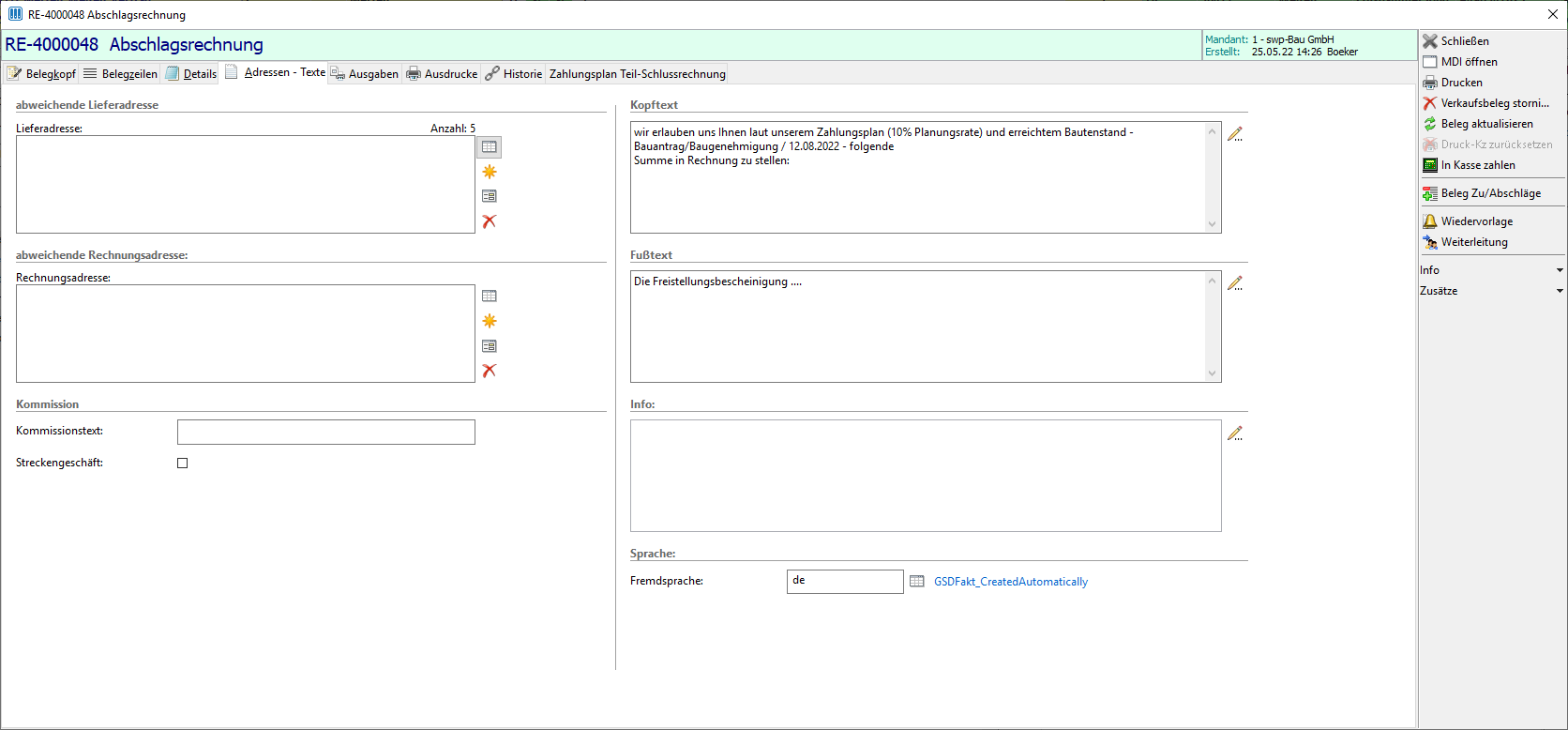The image size is (1568, 730).
Task: Switch to the Belegkopf tab
Action: 41,74
